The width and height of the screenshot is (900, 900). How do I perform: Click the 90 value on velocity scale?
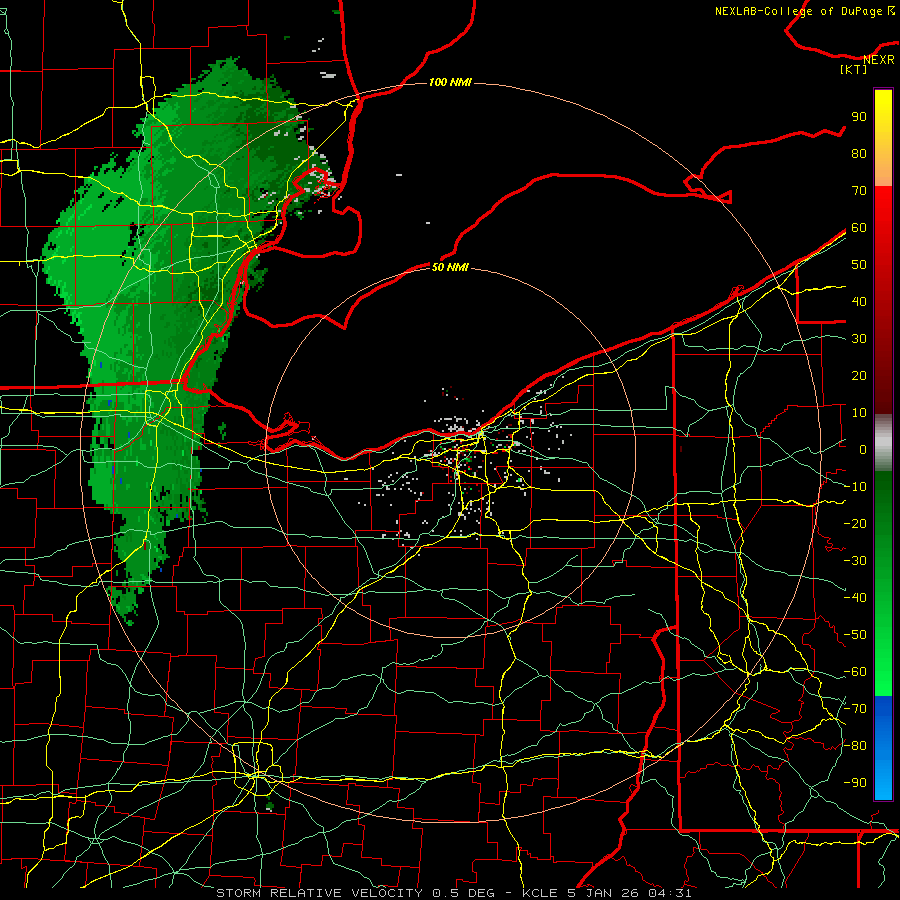click(x=859, y=117)
